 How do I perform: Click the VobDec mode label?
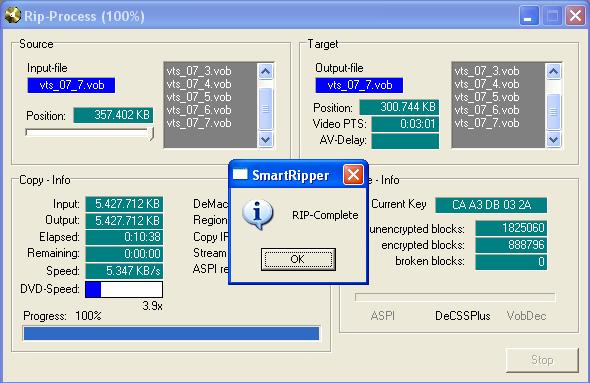(x=526, y=316)
